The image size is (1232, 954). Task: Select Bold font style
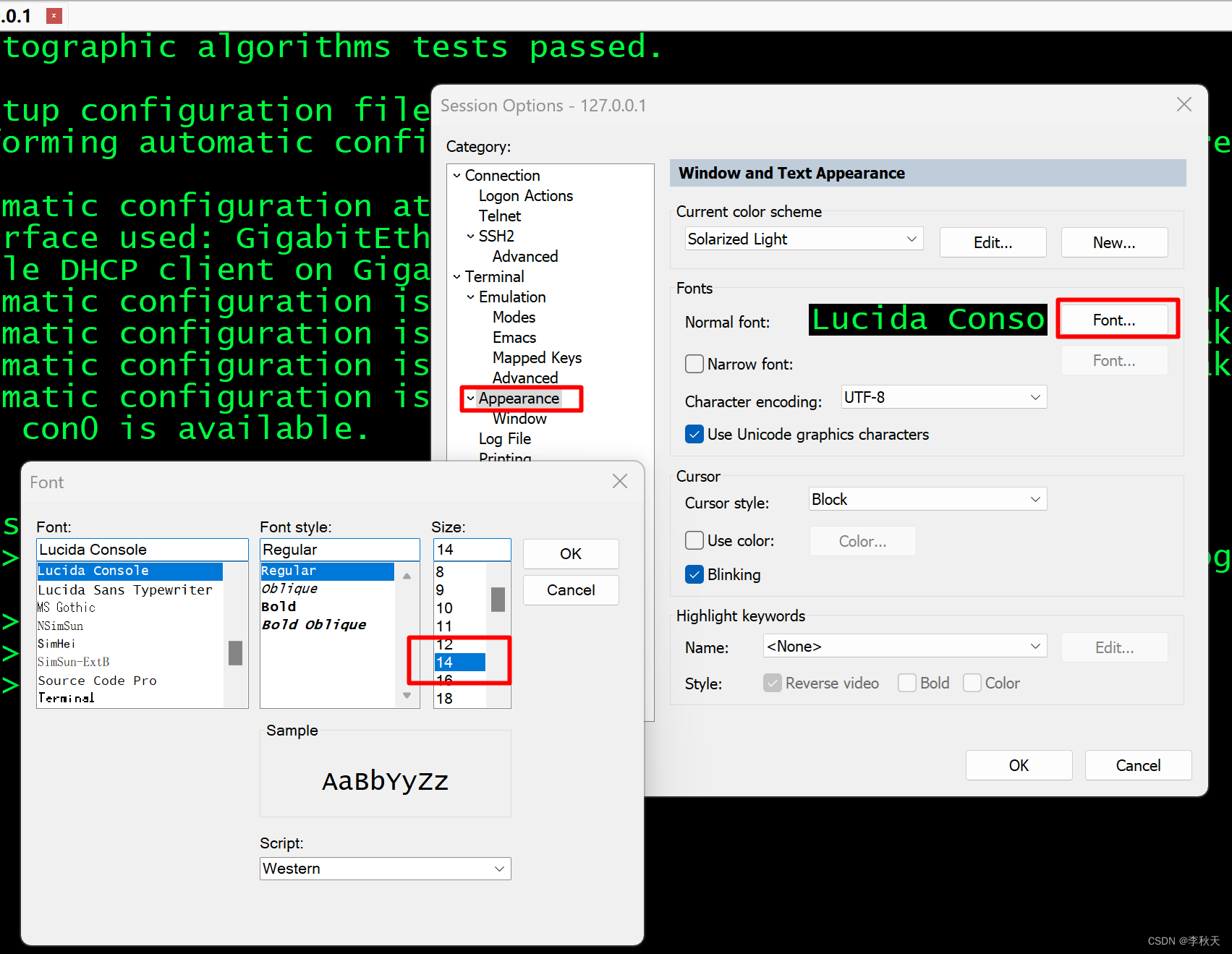[x=279, y=607]
